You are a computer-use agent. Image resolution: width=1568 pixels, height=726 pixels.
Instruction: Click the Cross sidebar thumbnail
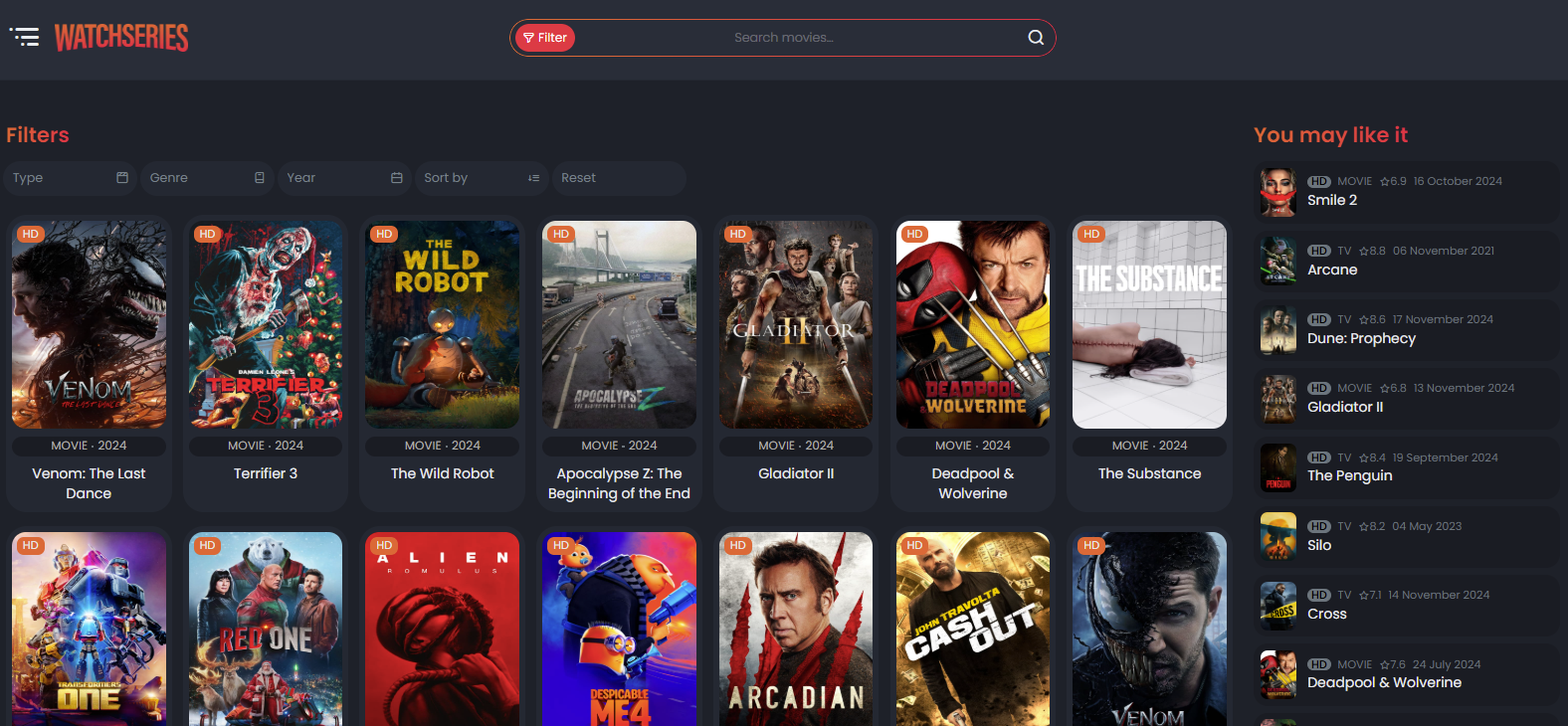(1278, 606)
